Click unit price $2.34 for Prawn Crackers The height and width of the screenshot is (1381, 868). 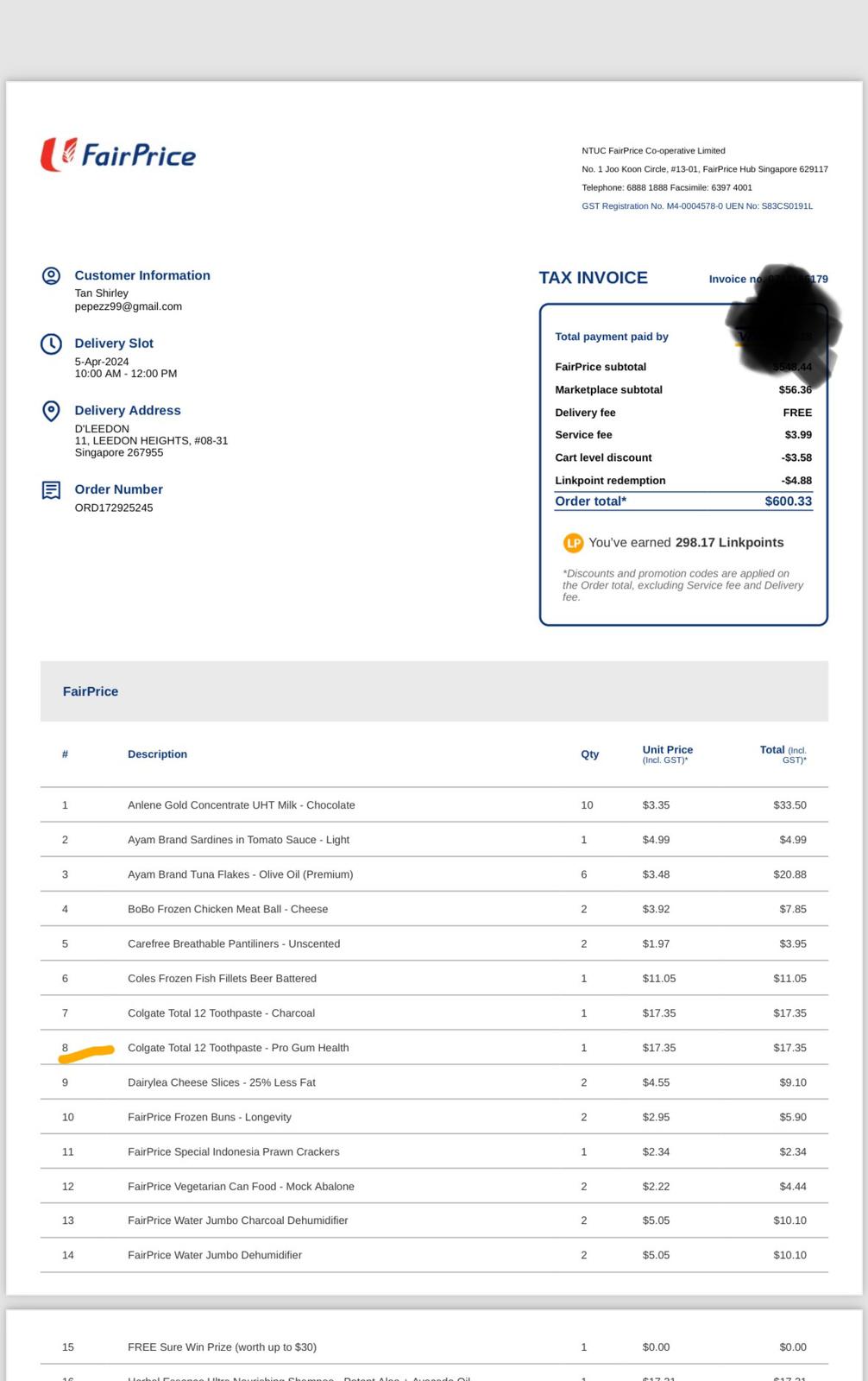[x=656, y=1151]
